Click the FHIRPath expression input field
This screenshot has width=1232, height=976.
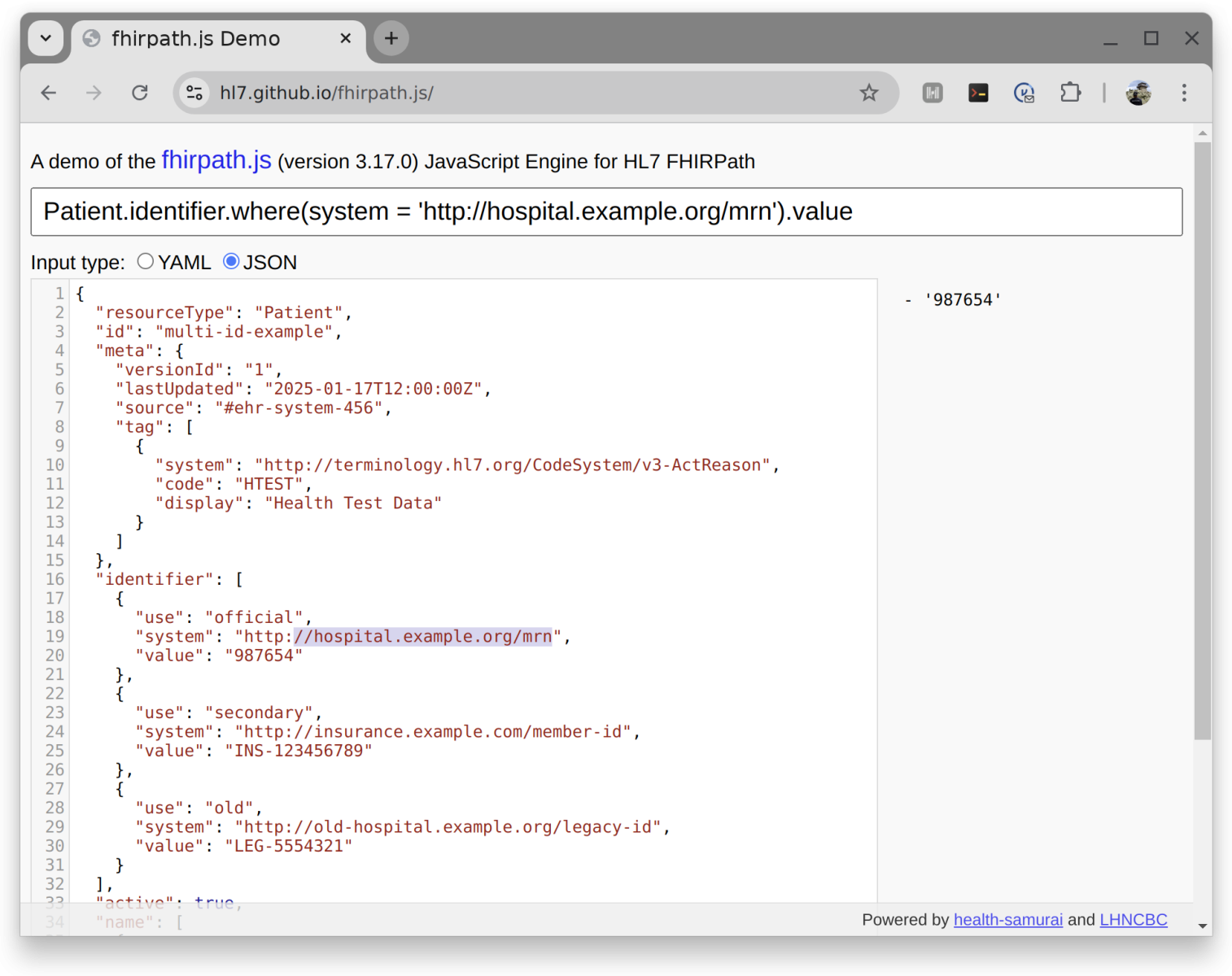[x=606, y=211]
